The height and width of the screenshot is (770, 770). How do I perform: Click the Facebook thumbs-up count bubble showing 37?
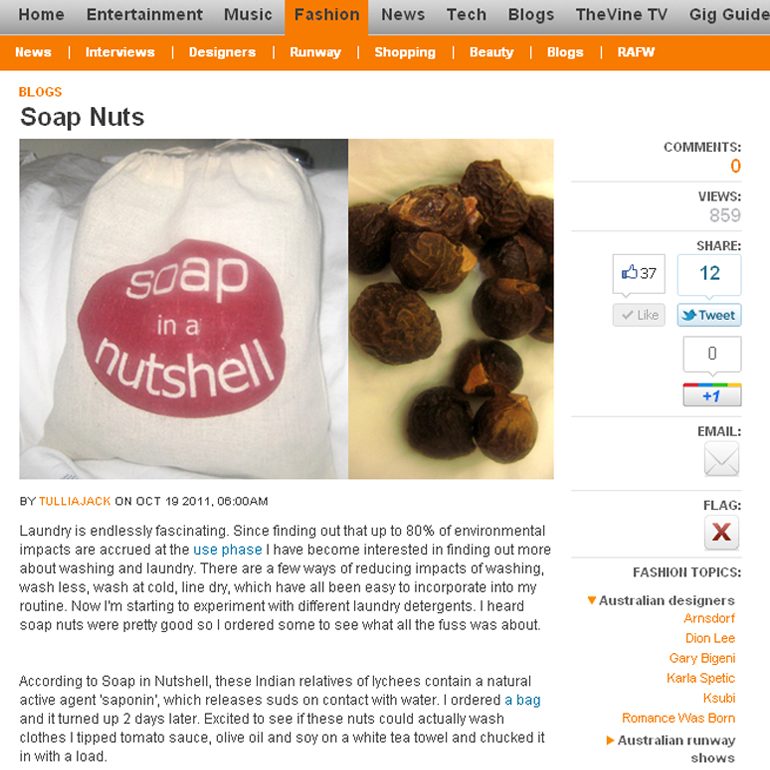[638, 274]
